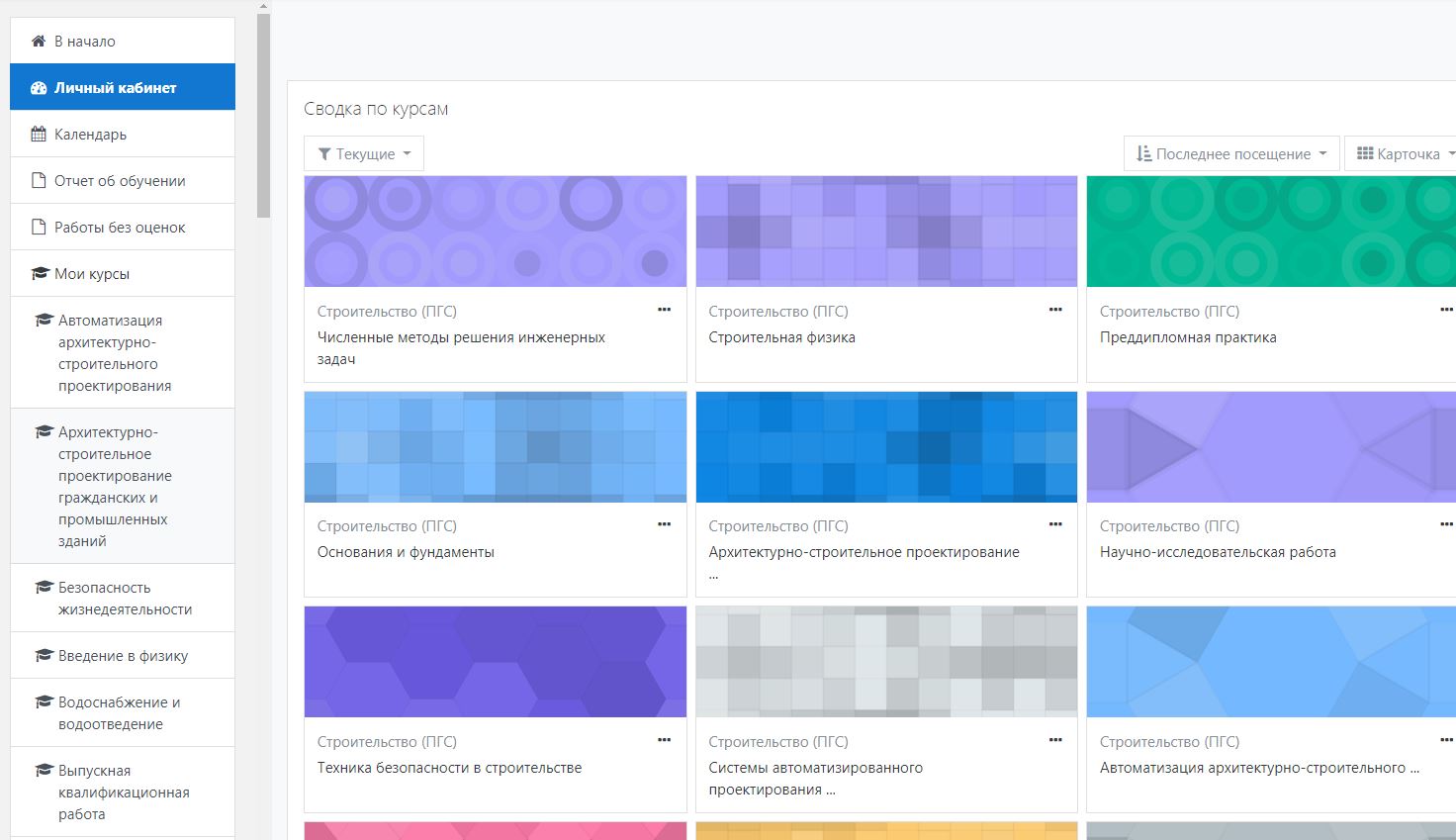Open the course Научно-исследовательская работа

[x=1218, y=552]
